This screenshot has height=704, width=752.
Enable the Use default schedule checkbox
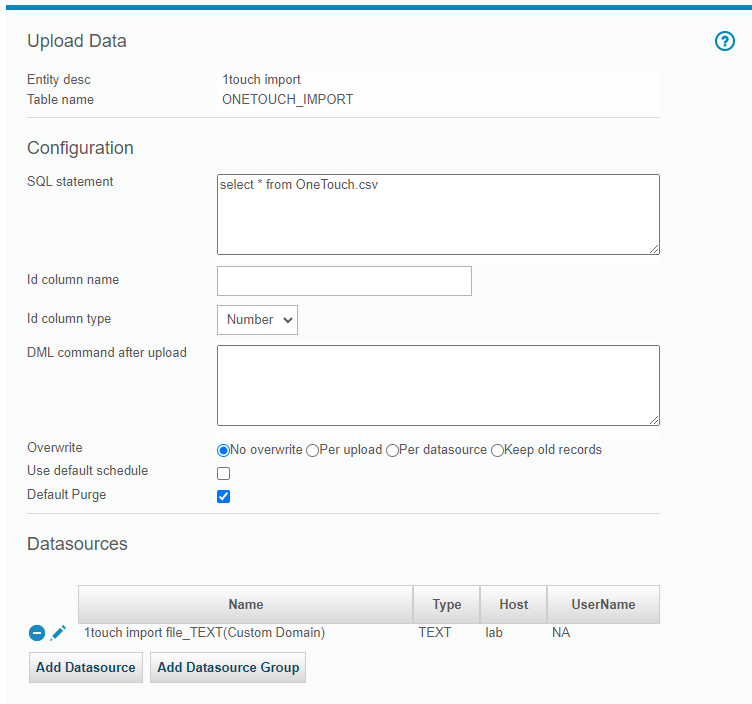click(x=224, y=474)
